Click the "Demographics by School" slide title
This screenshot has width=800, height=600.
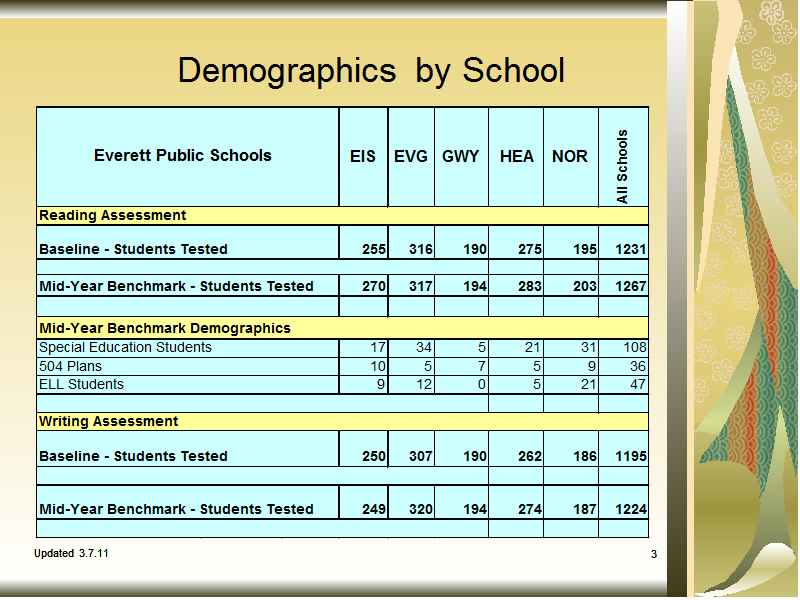371,70
